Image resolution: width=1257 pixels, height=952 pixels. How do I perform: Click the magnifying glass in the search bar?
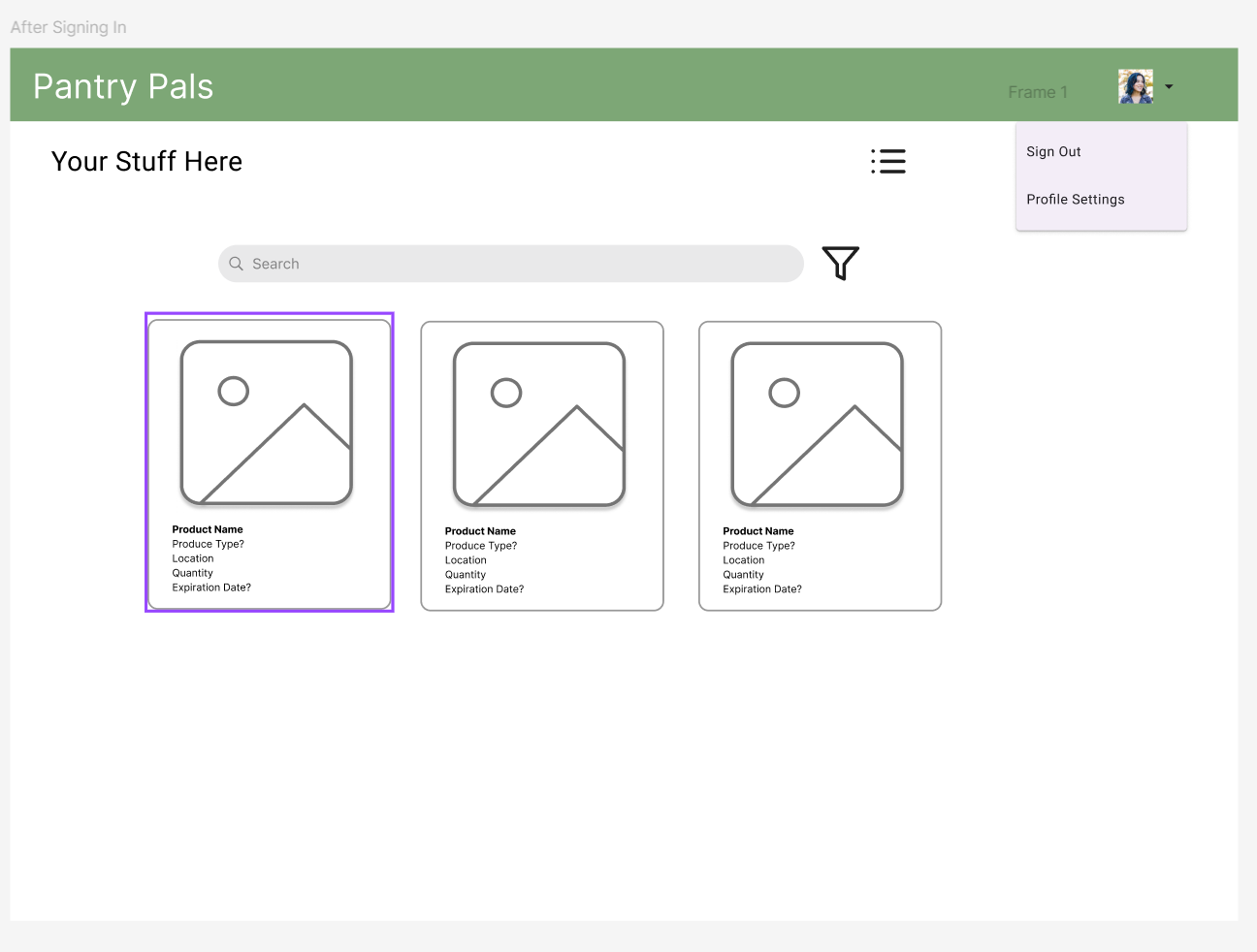[x=236, y=263]
